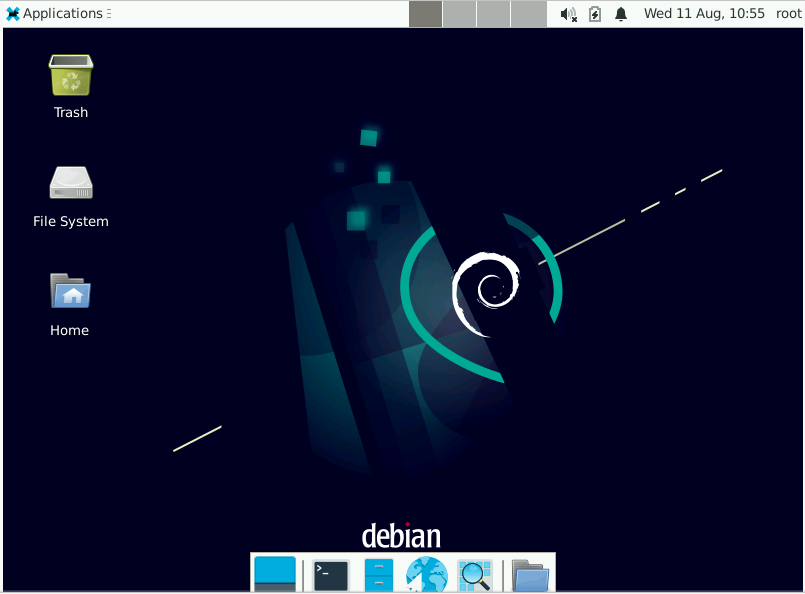This screenshot has width=805, height=594.
Task: Select the Trash desktop icon
Action: click(x=71, y=75)
